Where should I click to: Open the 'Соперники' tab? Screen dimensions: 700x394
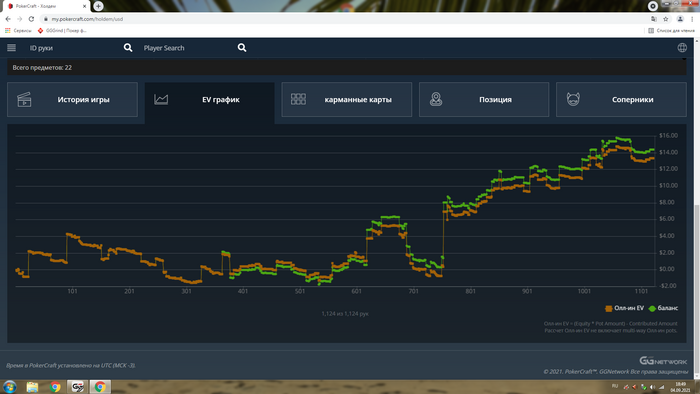coord(621,100)
